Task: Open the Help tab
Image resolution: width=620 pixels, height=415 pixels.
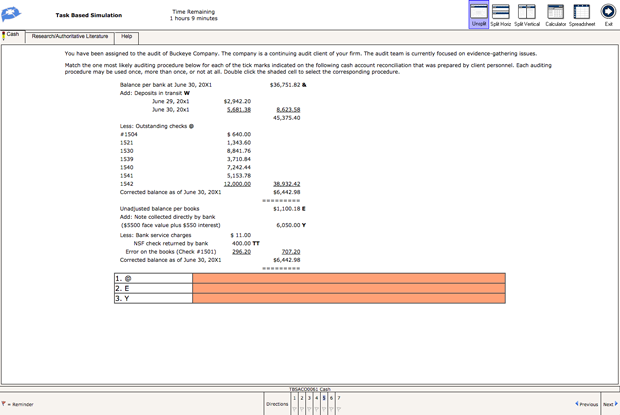Action: coord(127,36)
